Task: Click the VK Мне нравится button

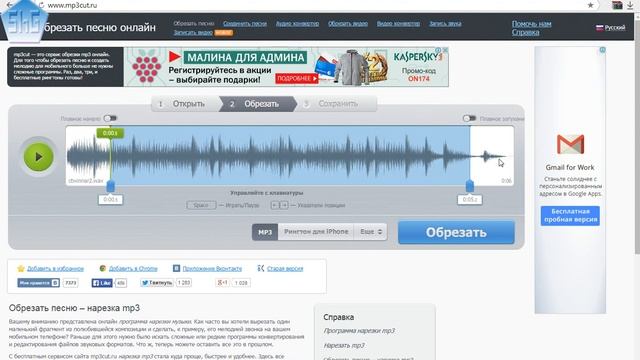Action: 38,282
